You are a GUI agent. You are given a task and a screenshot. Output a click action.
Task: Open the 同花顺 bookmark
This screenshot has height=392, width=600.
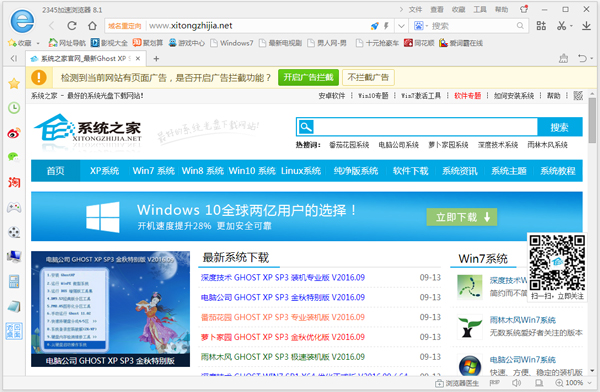[419, 43]
